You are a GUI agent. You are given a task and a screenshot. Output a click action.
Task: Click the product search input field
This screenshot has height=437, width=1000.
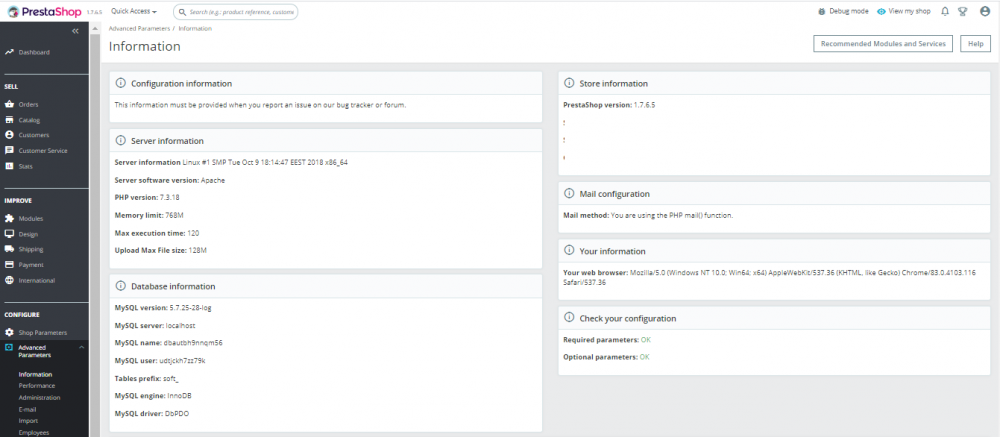pos(240,12)
